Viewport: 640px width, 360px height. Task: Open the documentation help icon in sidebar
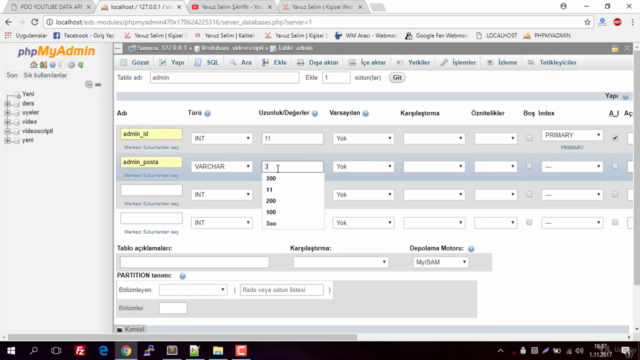(52, 65)
